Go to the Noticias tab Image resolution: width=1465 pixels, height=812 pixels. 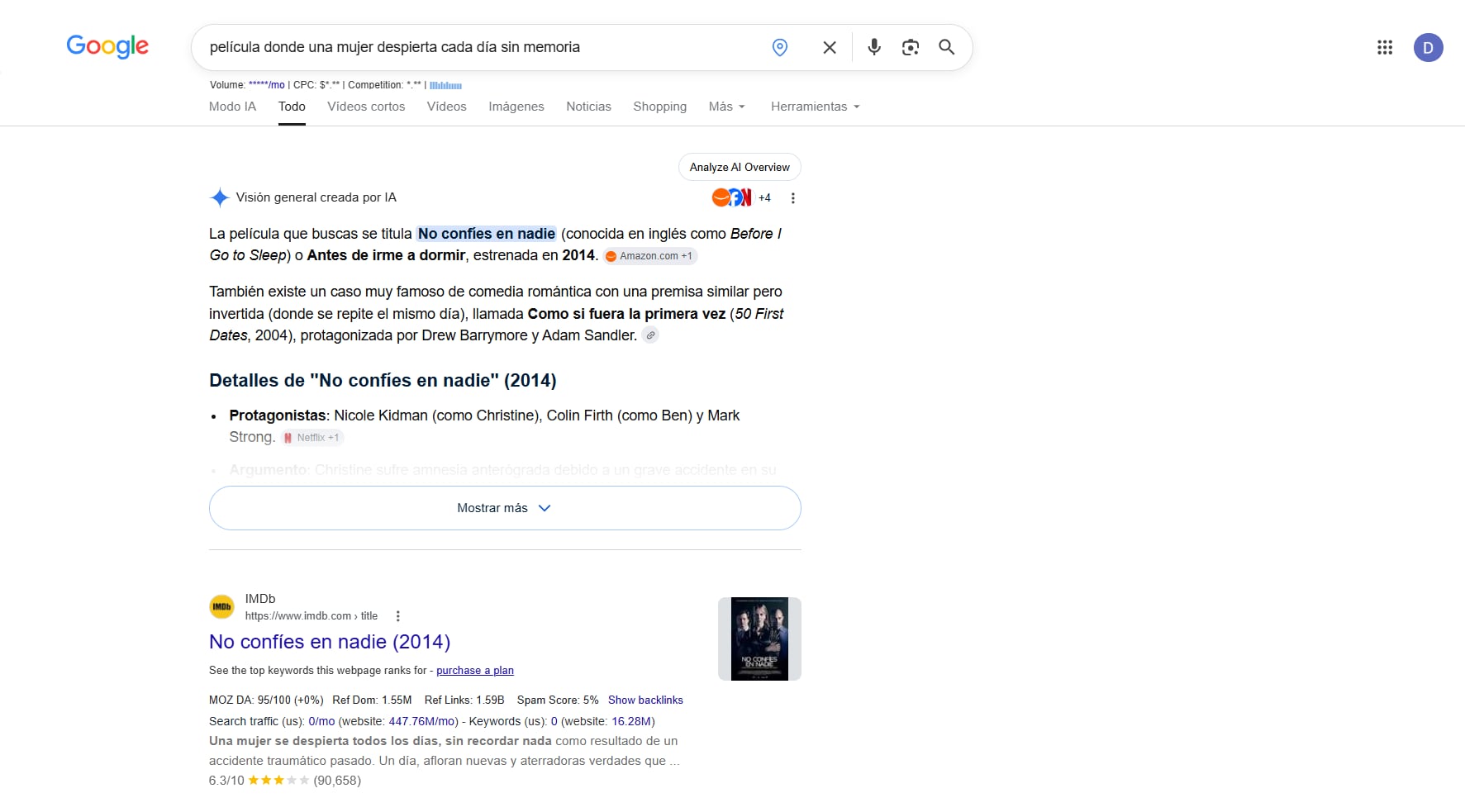[x=588, y=107]
